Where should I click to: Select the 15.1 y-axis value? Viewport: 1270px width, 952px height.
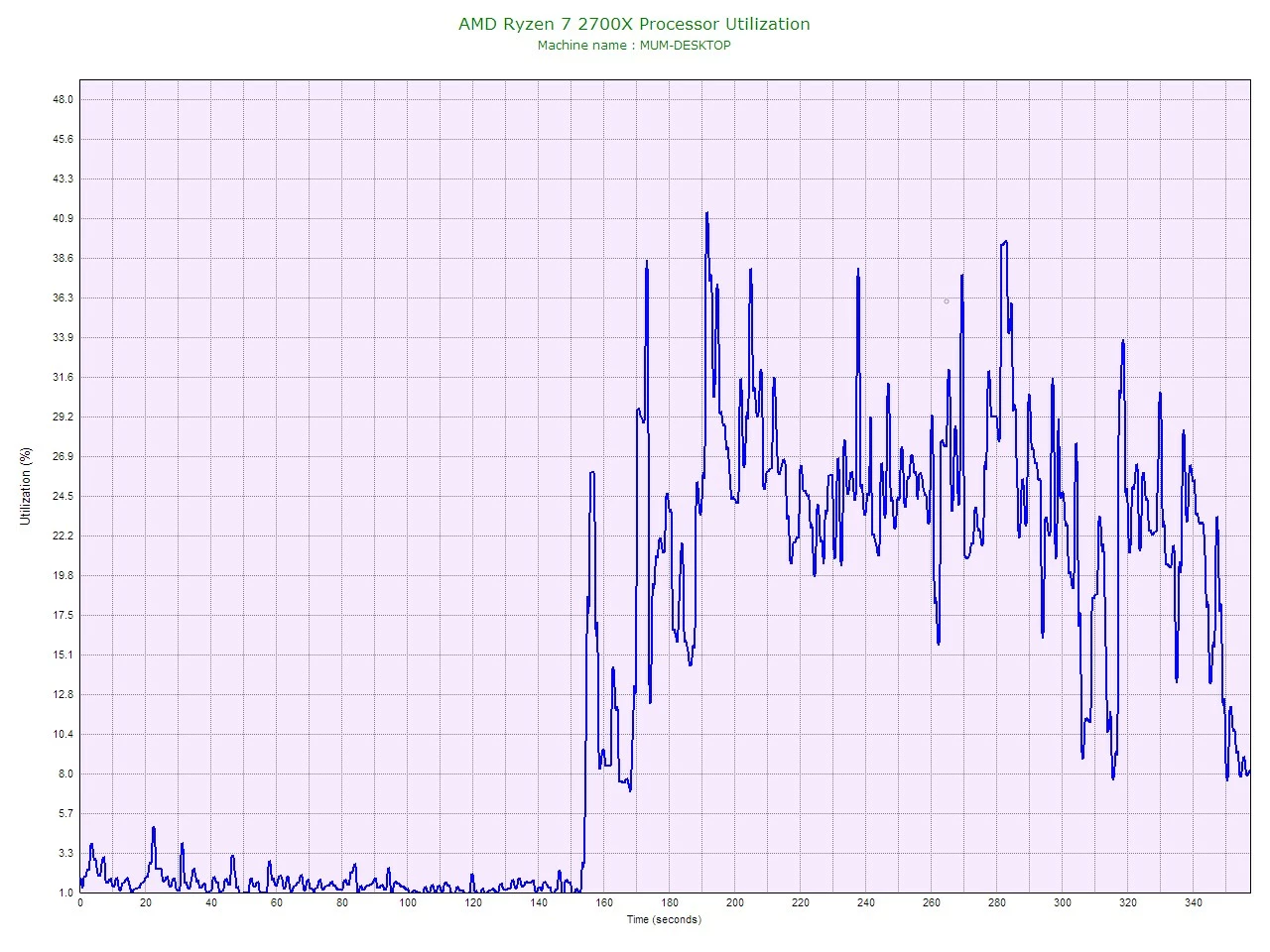coord(63,654)
